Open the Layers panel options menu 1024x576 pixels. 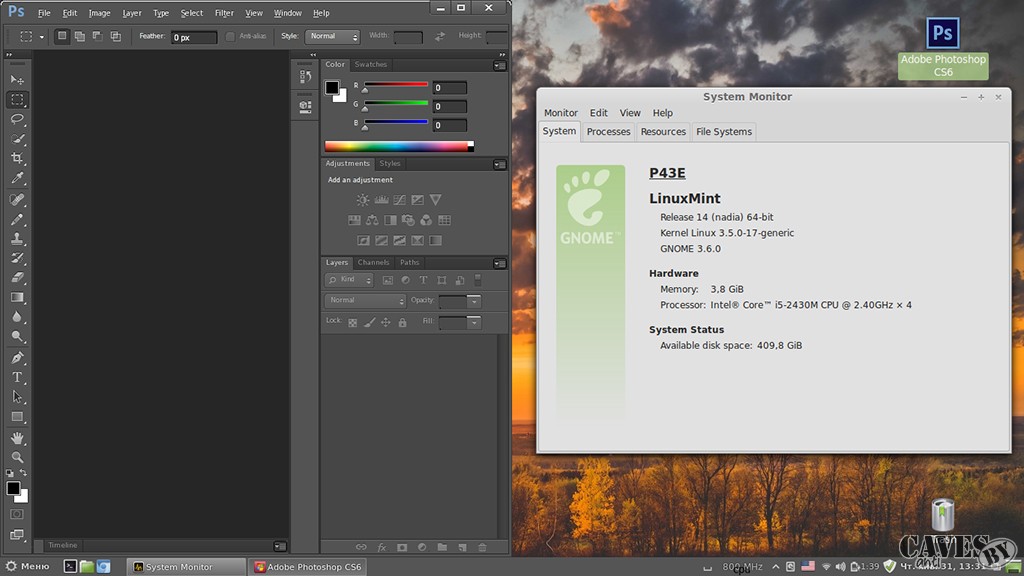click(x=500, y=263)
